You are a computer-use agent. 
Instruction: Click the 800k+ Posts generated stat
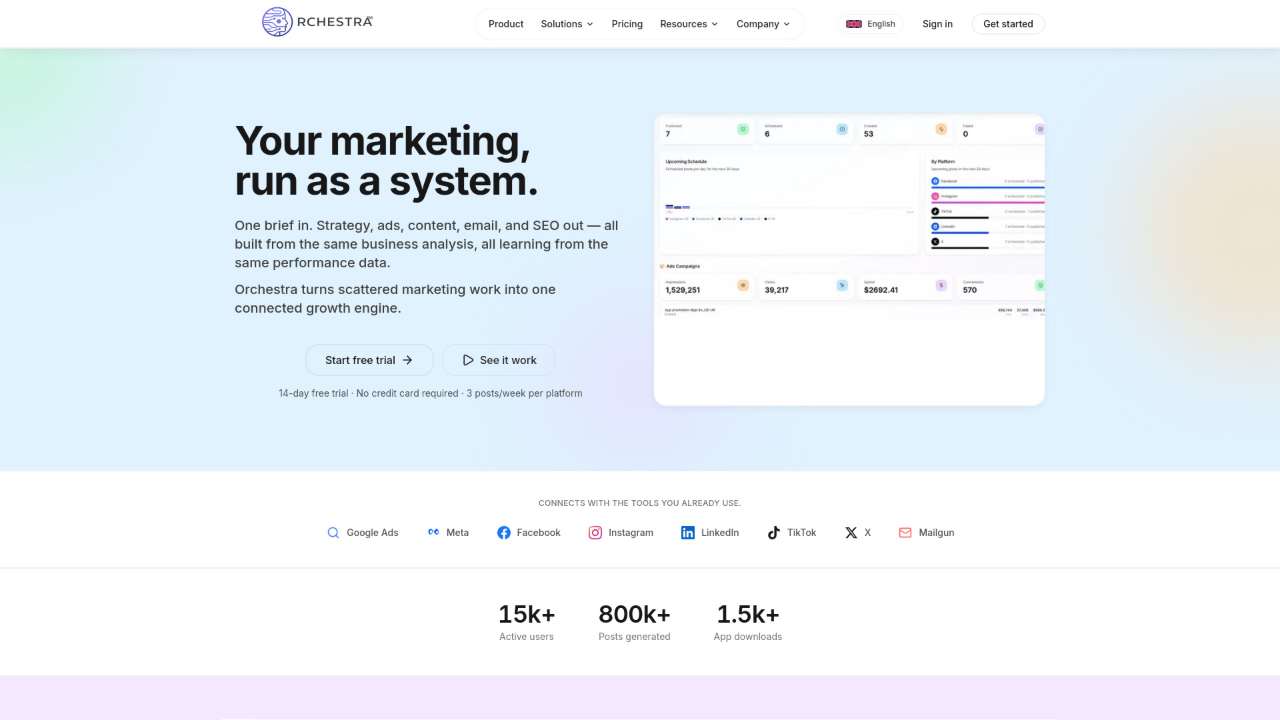point(634,622)
